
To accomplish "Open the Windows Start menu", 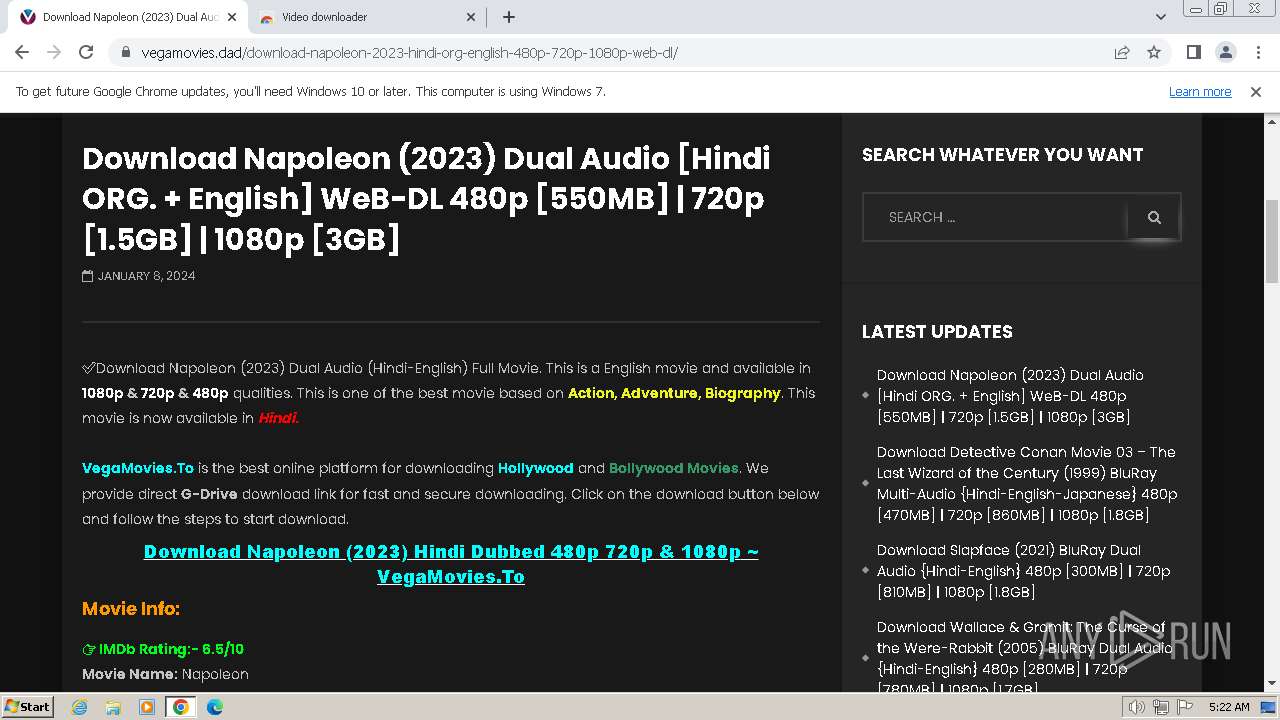I will (x=27, y=706).
